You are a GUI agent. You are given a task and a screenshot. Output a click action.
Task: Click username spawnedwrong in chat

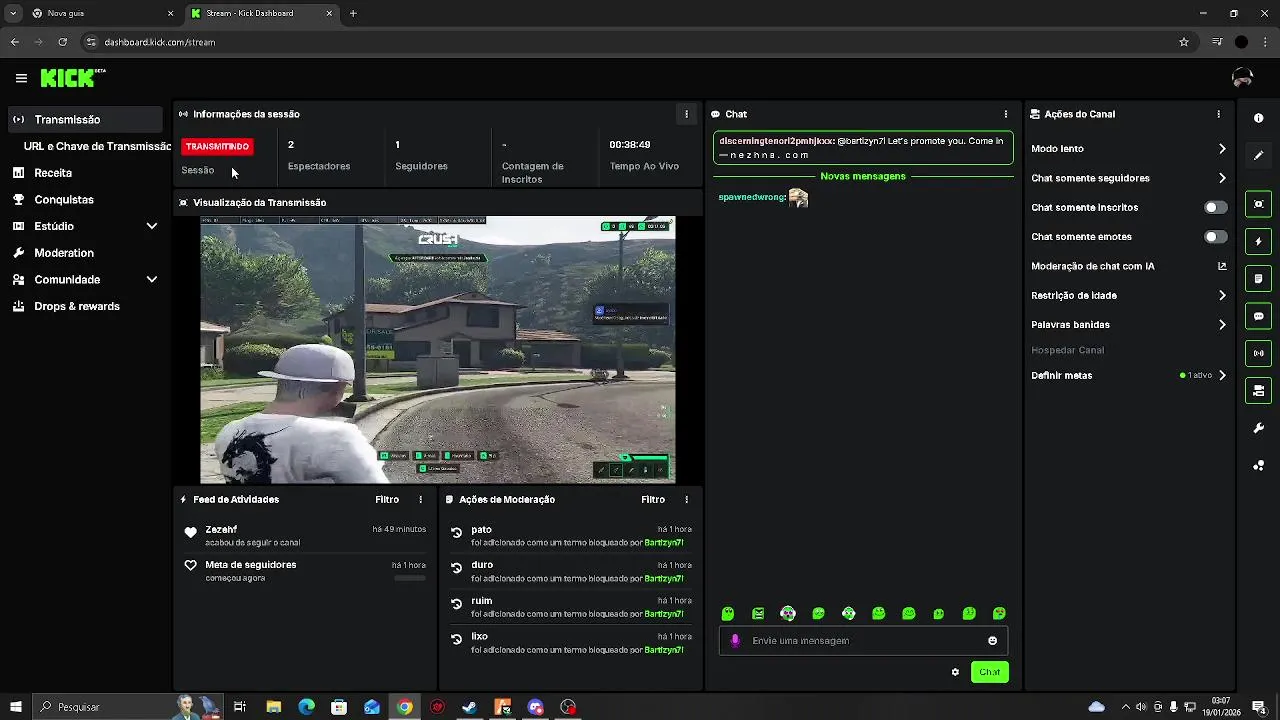click(x=752, y=198)
